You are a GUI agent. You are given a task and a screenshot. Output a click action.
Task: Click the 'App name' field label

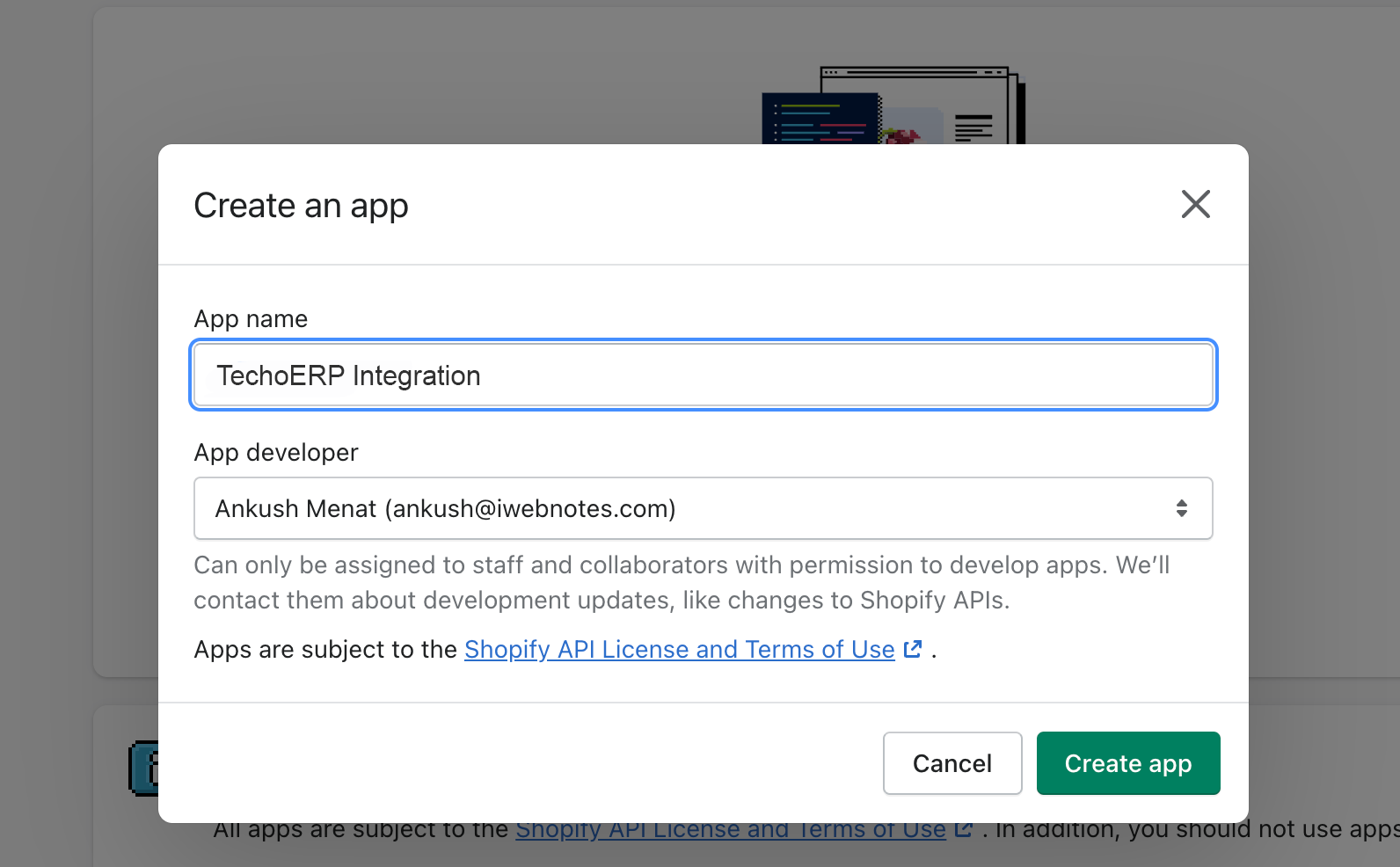tap(251, 318)
